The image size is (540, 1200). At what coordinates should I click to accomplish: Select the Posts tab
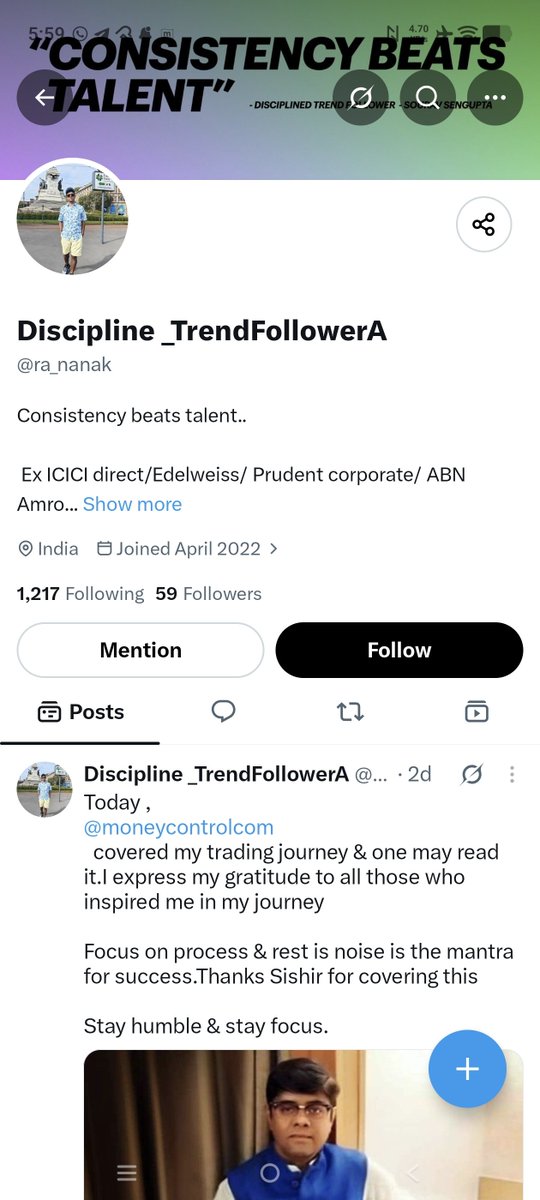[80, 712]
